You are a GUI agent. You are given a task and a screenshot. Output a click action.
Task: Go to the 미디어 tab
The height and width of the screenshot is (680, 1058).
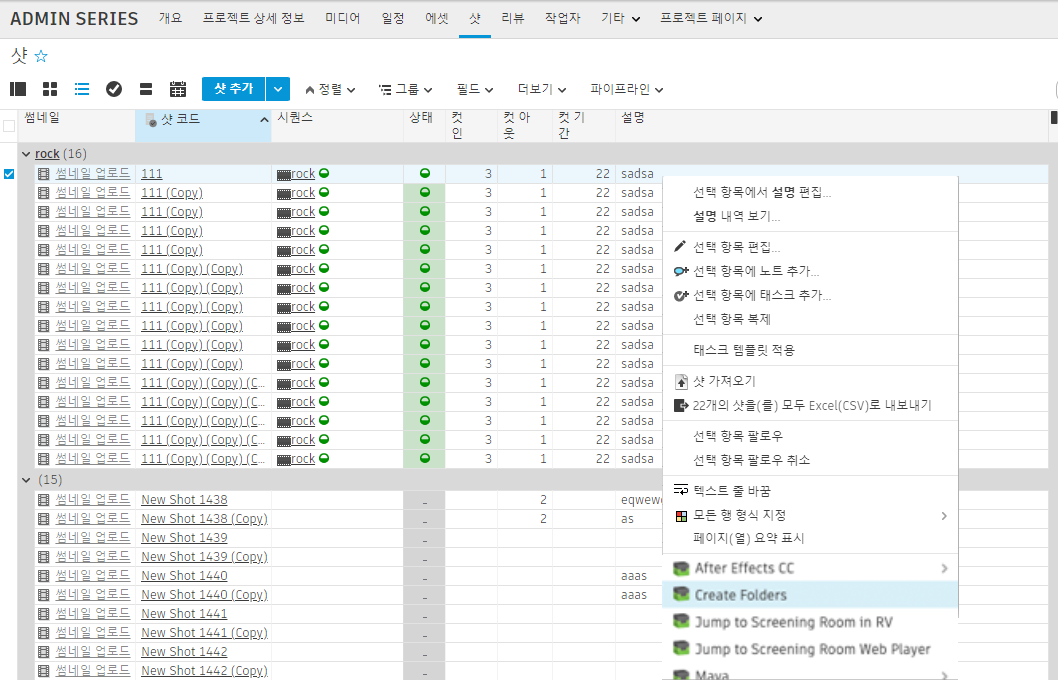[x=343, y=18]
